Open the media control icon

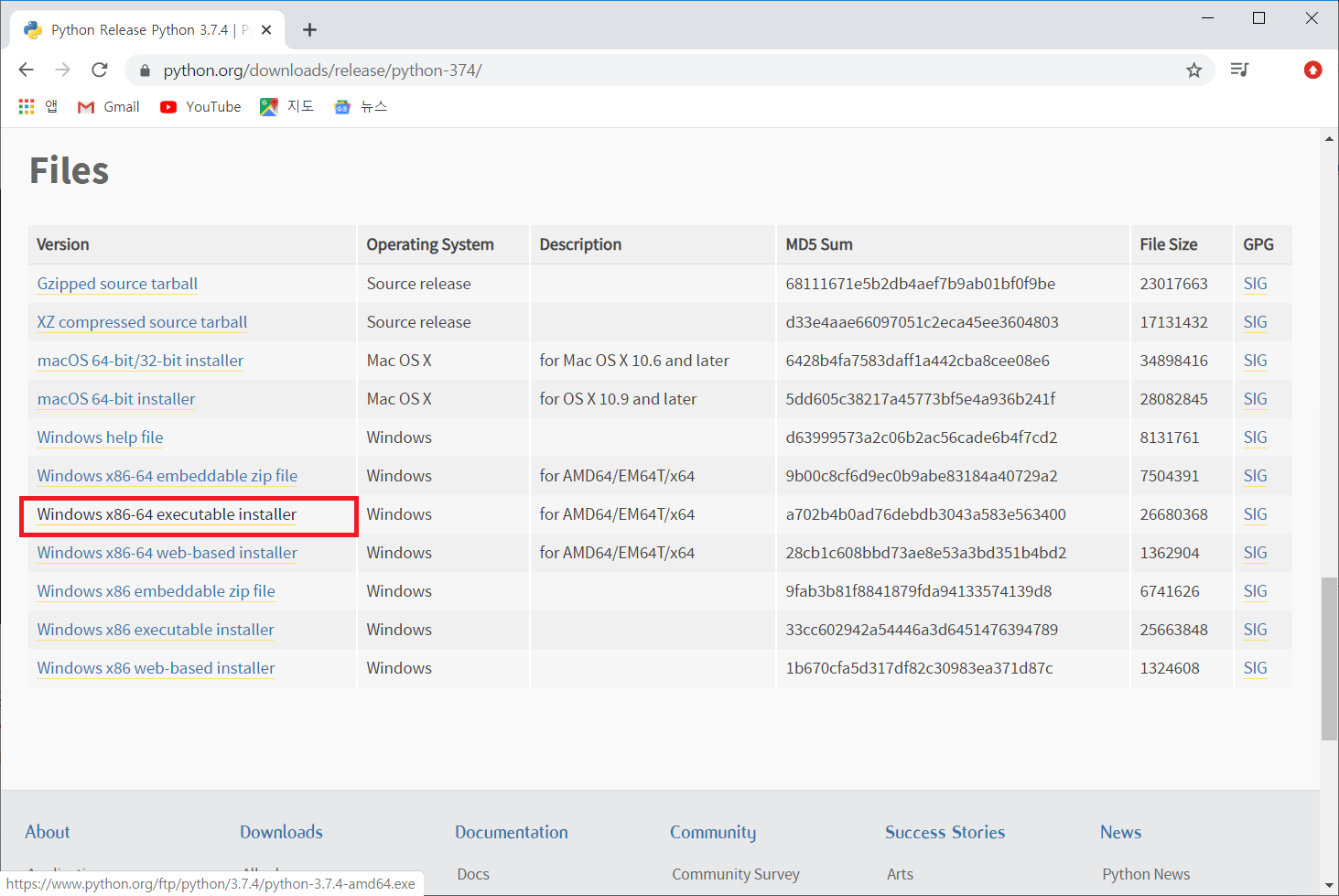coord(1239,70)
